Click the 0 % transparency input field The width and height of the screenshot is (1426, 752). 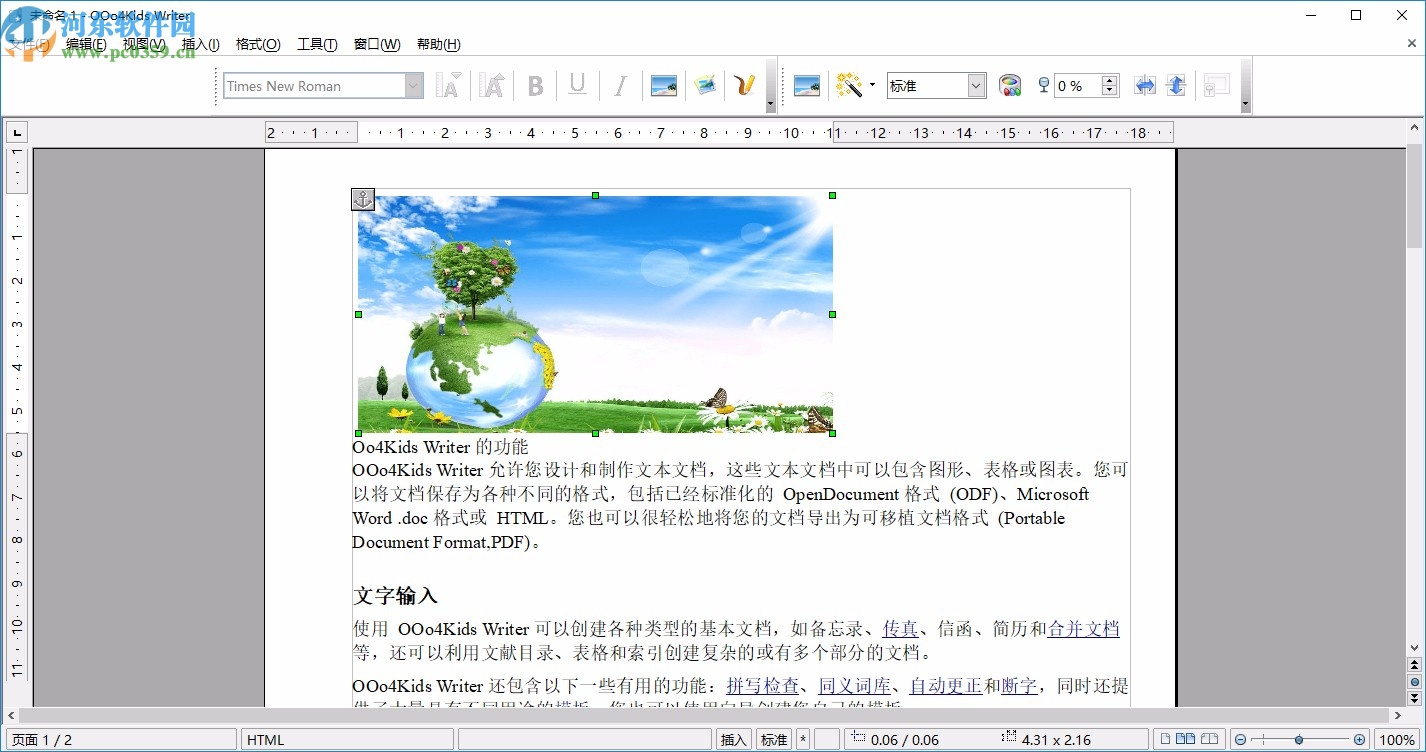click(1078, 86)
